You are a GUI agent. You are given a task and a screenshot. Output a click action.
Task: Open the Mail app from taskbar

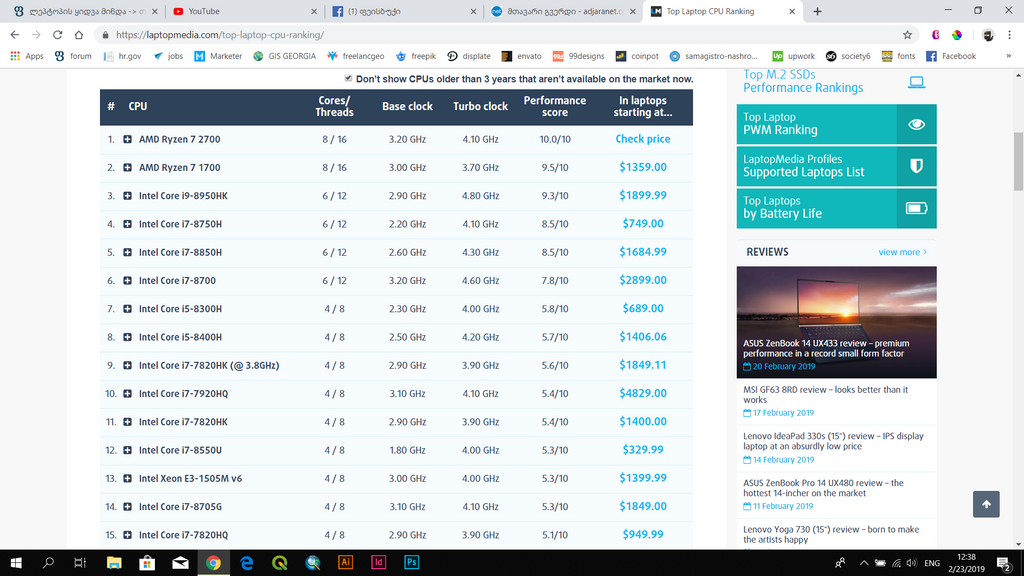pos(180,562)
